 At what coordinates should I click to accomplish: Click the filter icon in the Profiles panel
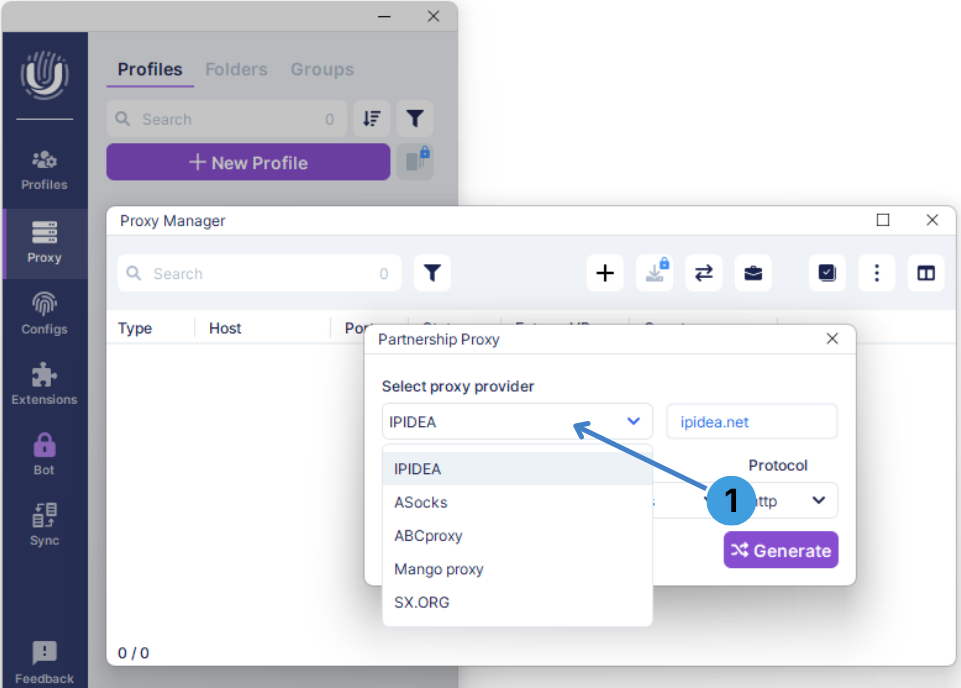[x=415, y=119]
